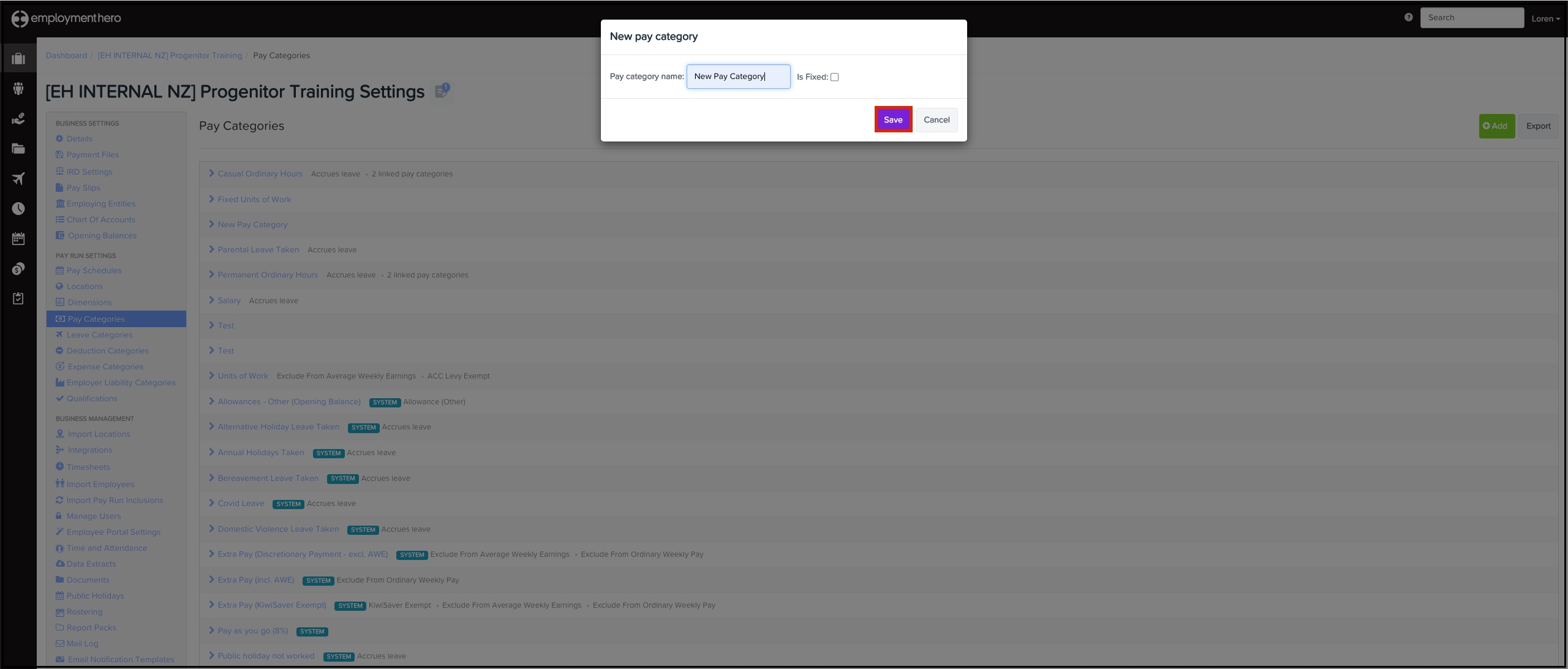Open the Loren user dropdown menu

point(1545,18)
